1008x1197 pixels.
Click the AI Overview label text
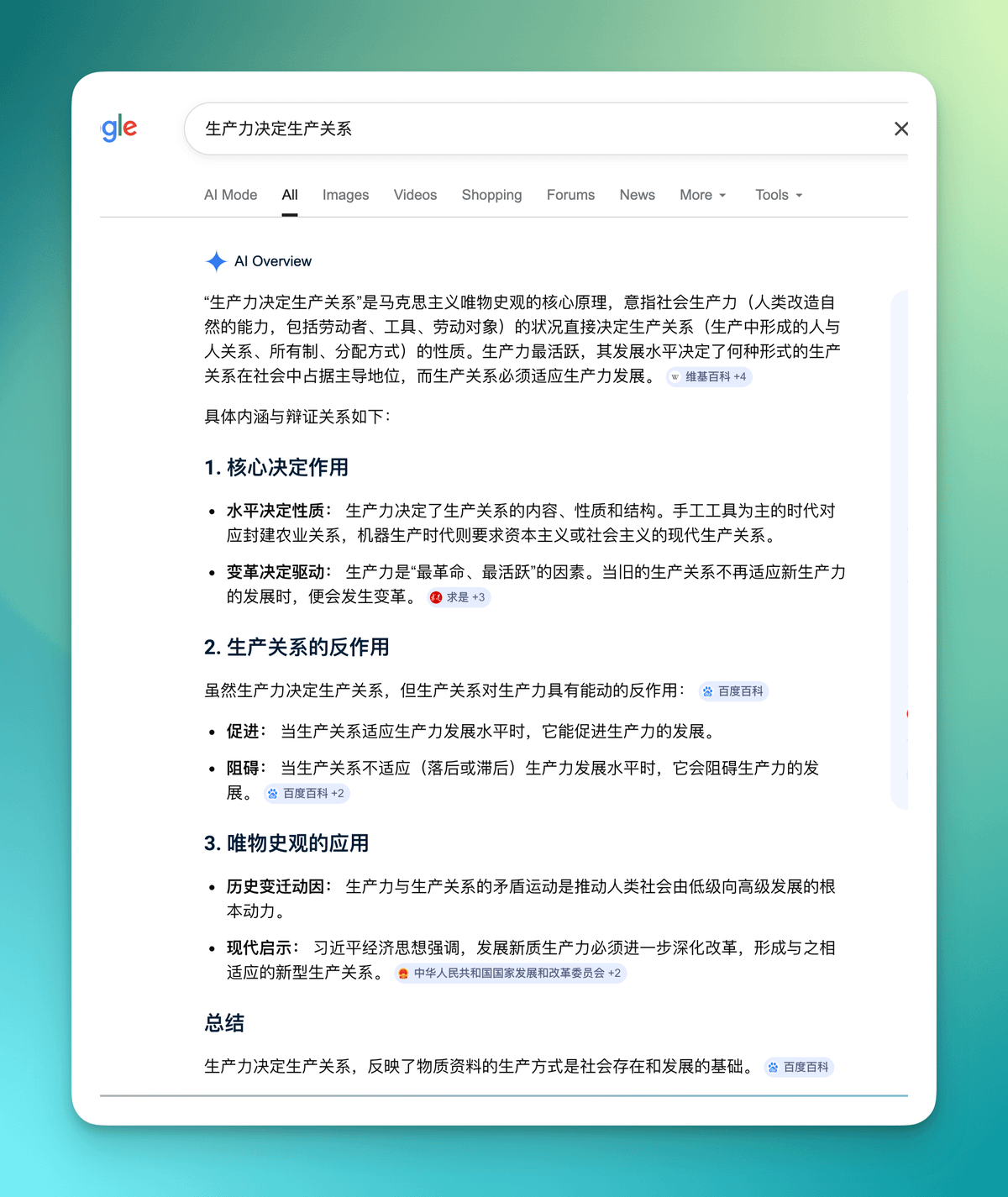click(273, 261)
